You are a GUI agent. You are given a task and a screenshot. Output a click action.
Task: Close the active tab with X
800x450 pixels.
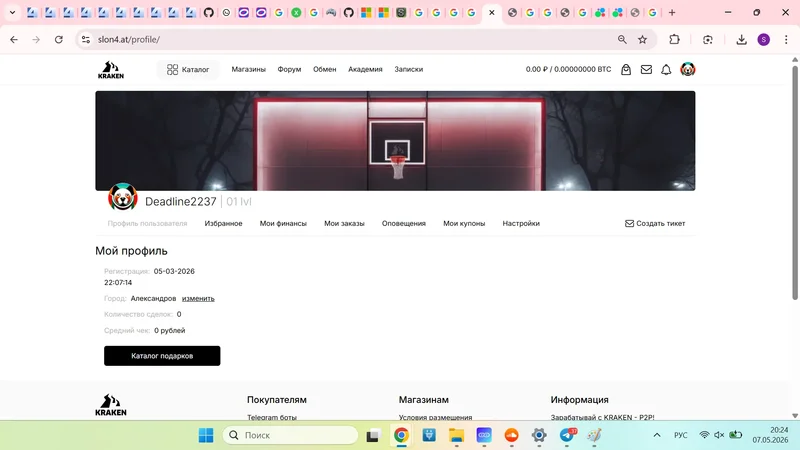492,13
